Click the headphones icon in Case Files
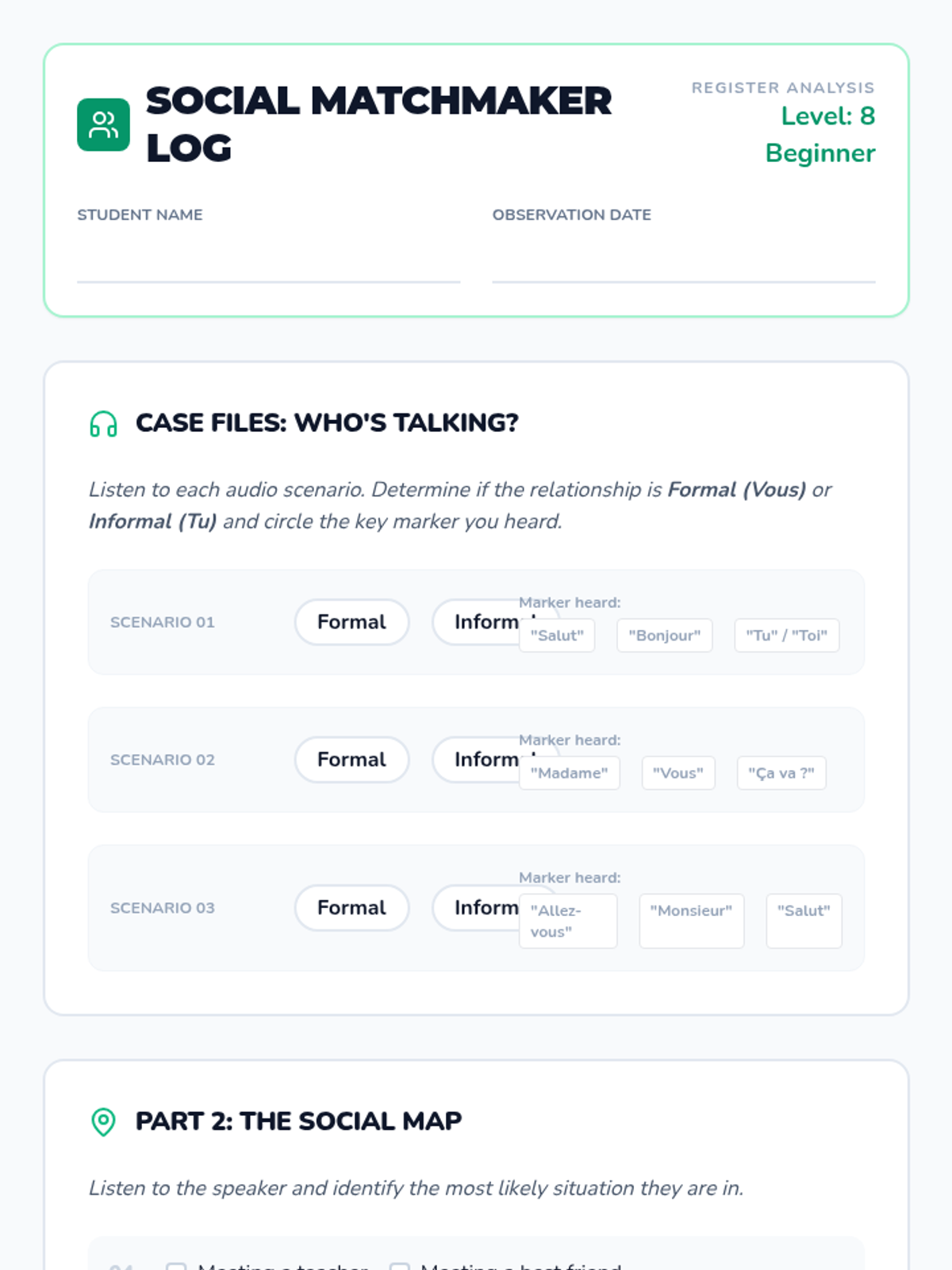Image resolution: width=952 pixels, height=1270 pixels. tap(103, 424)
